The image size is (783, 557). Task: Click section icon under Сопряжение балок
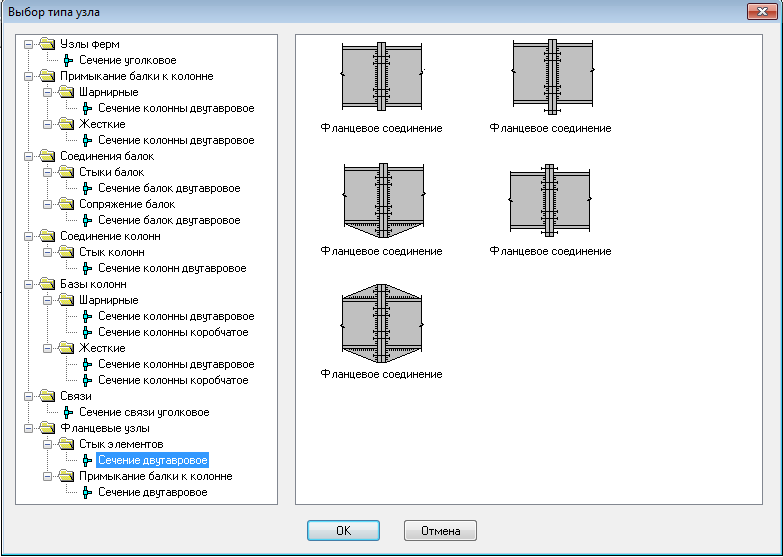click(x=87, y=220)
